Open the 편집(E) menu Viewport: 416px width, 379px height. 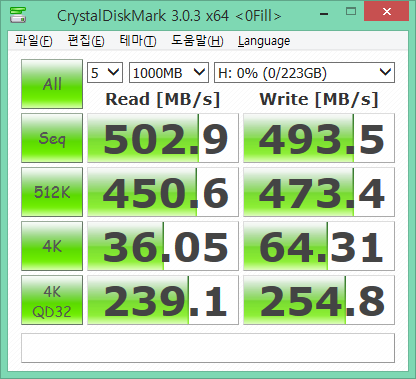[x=86, y=41]
